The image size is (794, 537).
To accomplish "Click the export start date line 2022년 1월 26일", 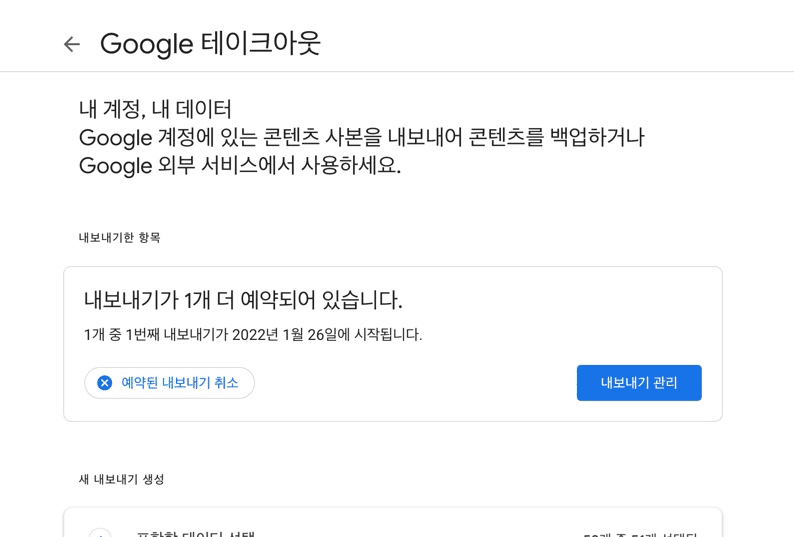I will point(253,335).
